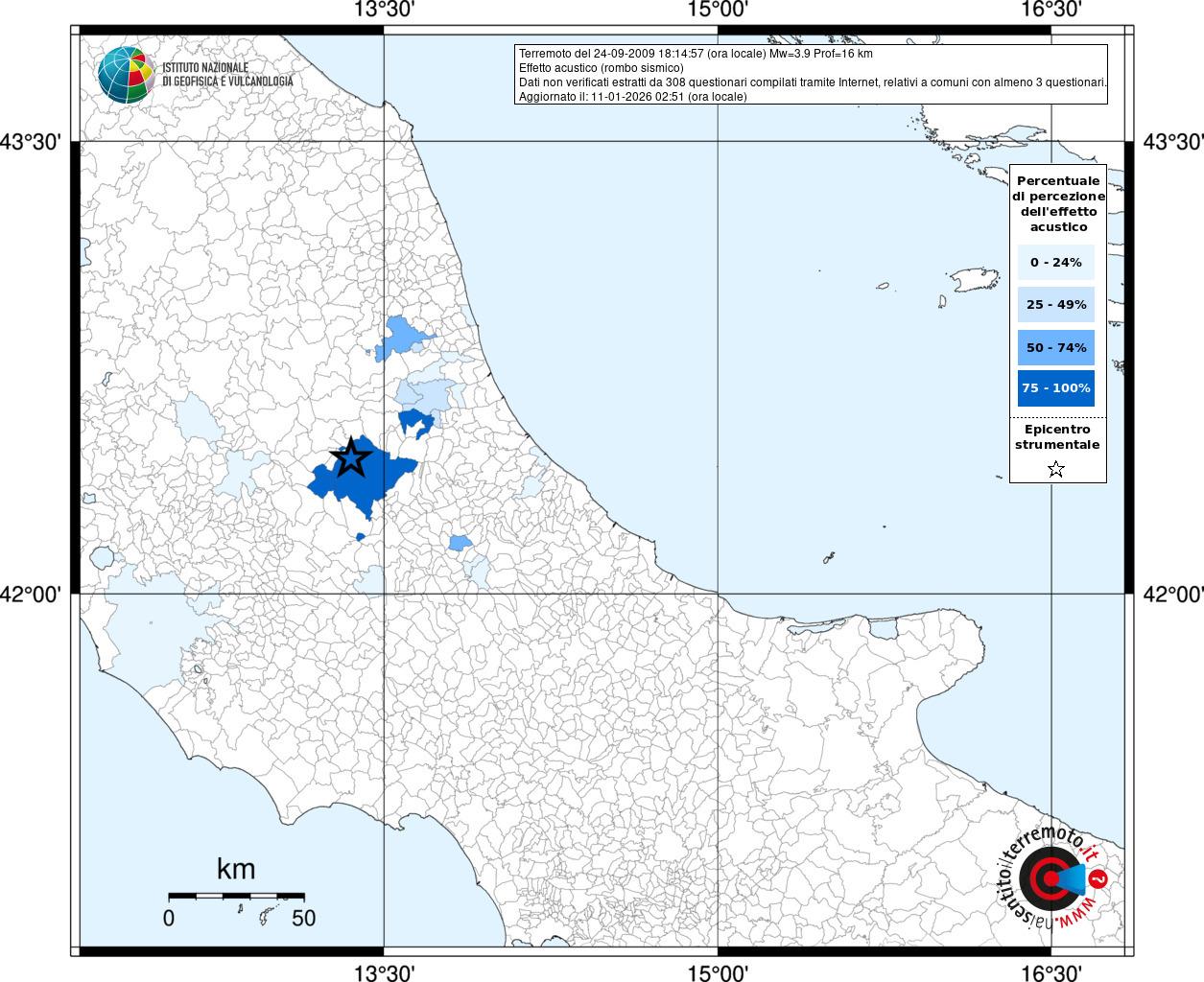Click the bottom 13°30' longitude label
This screenshot has width=1204, height=982.
coord(384,972)
